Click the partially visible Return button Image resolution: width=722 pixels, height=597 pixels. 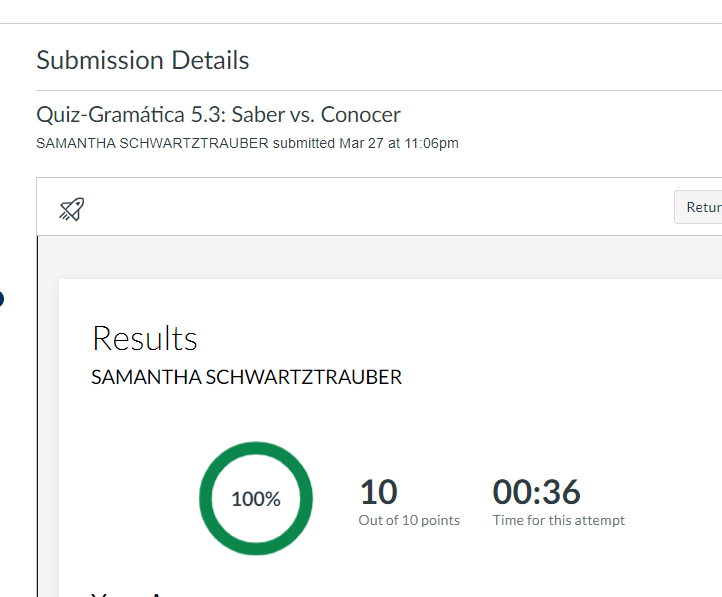coord(699,207)
